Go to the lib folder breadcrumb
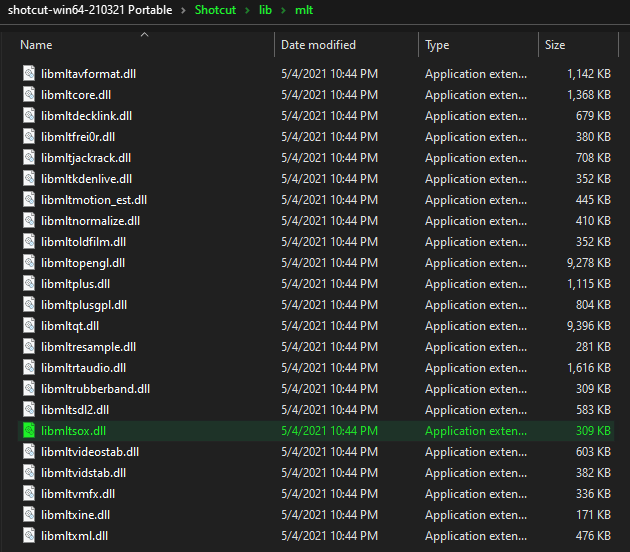 [265, 10]
